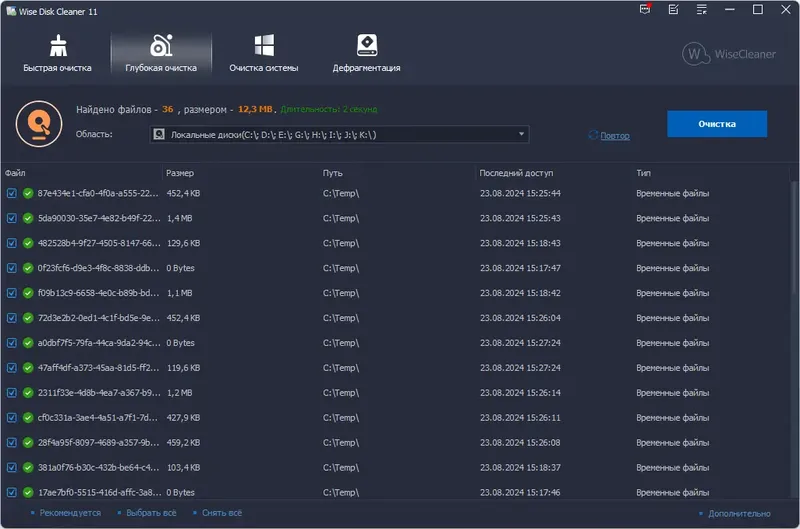800x529 pixels.
Task: Click the orange disk scan icon
Action: tap(39, 124)
